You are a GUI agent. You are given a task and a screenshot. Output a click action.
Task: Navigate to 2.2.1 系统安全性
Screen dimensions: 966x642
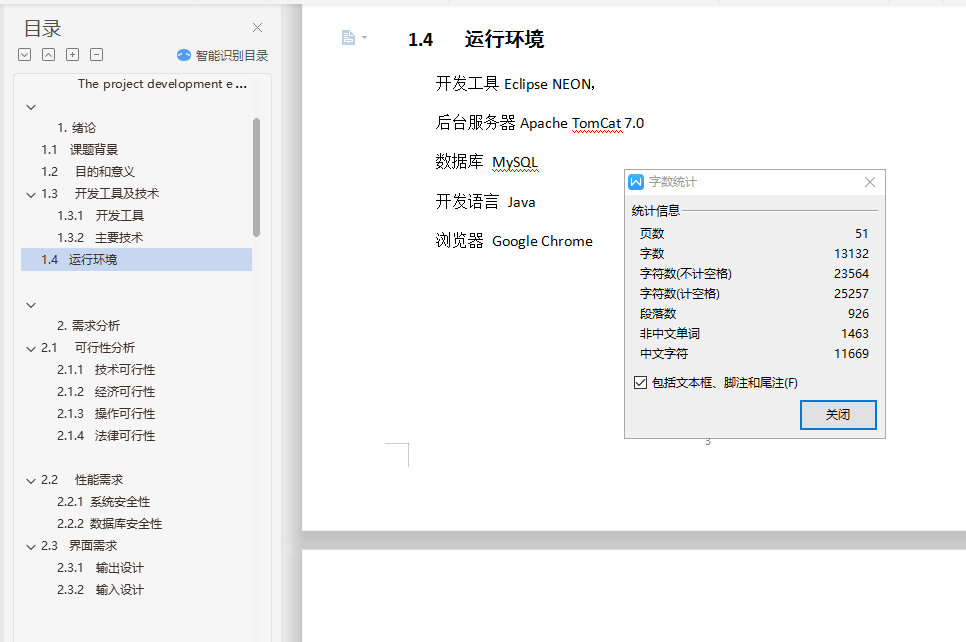pyautogui.click(x=104, y=502)
